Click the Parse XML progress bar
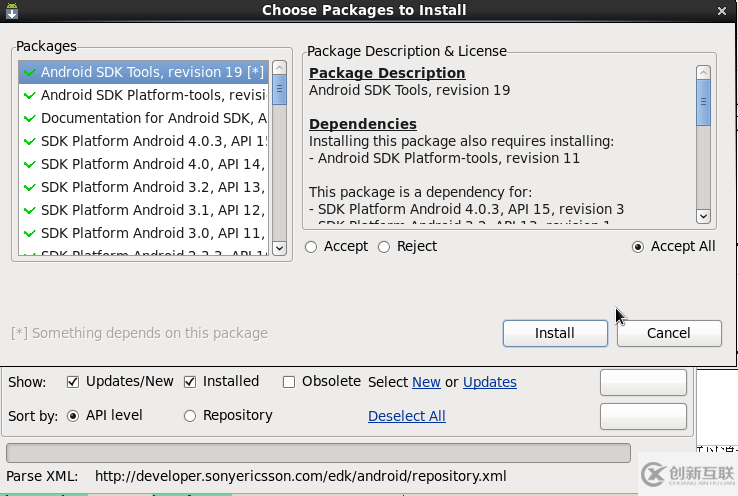 pos(318,453)
